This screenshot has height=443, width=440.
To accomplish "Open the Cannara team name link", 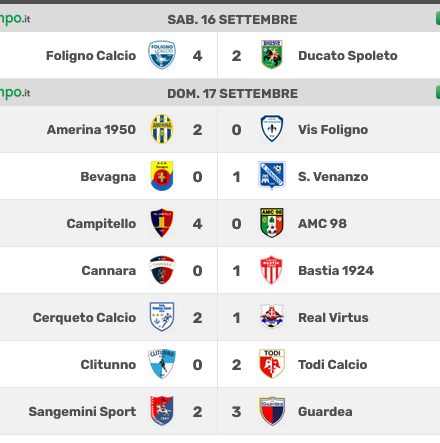I will click(109, 271).
